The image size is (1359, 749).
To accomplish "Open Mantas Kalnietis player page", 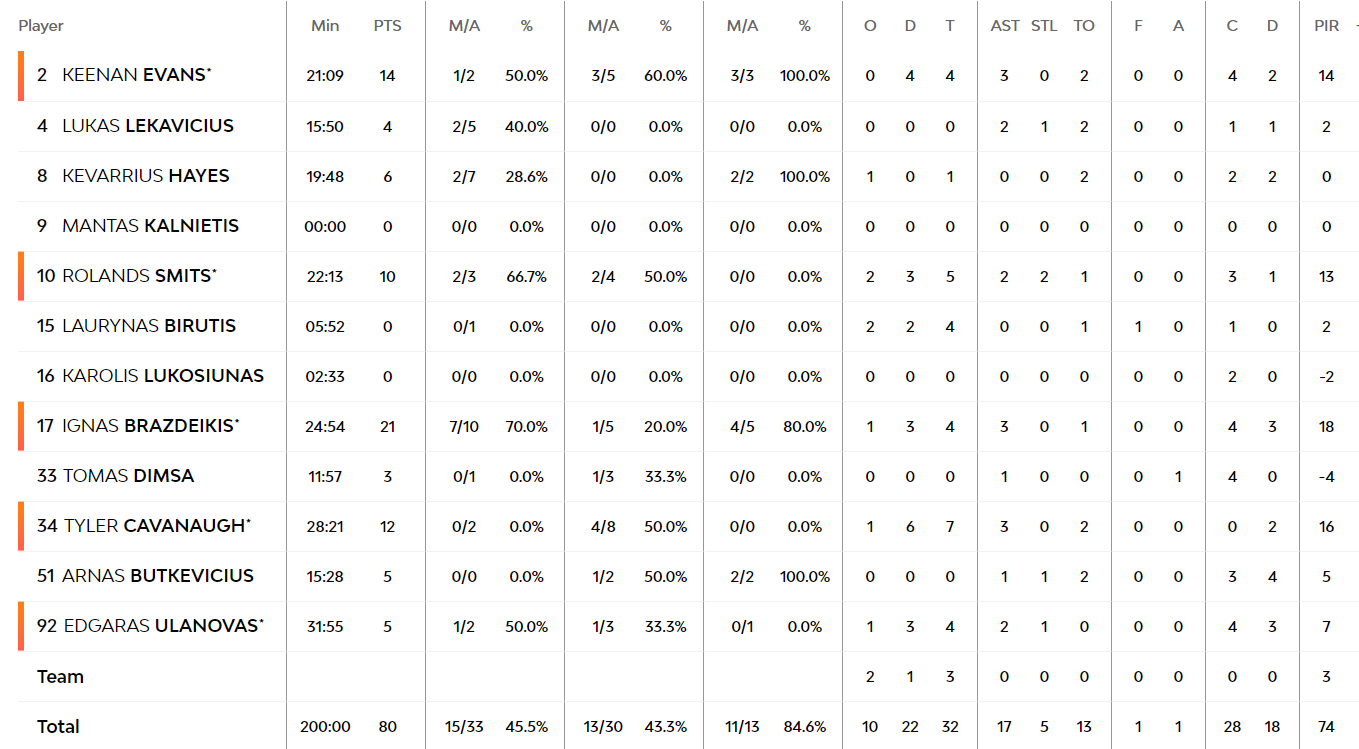I will 150,226.
